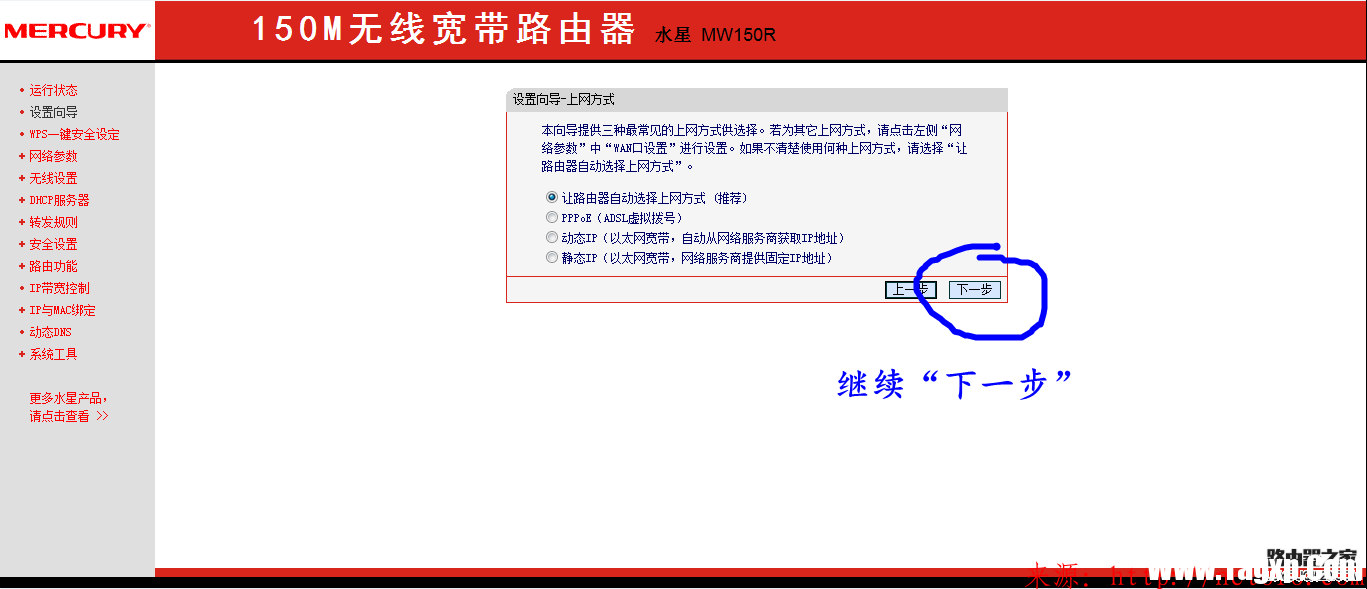Click the MERCURY logo
Screen dimensions: 1367x589
point(76,30)
